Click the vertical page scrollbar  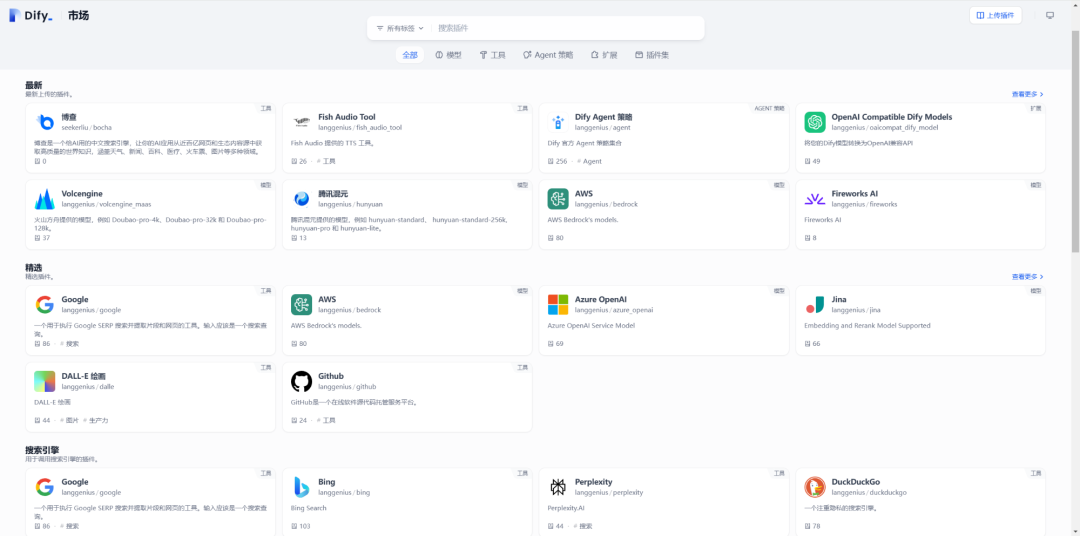pyautogui.click(x=1075, y=141)
